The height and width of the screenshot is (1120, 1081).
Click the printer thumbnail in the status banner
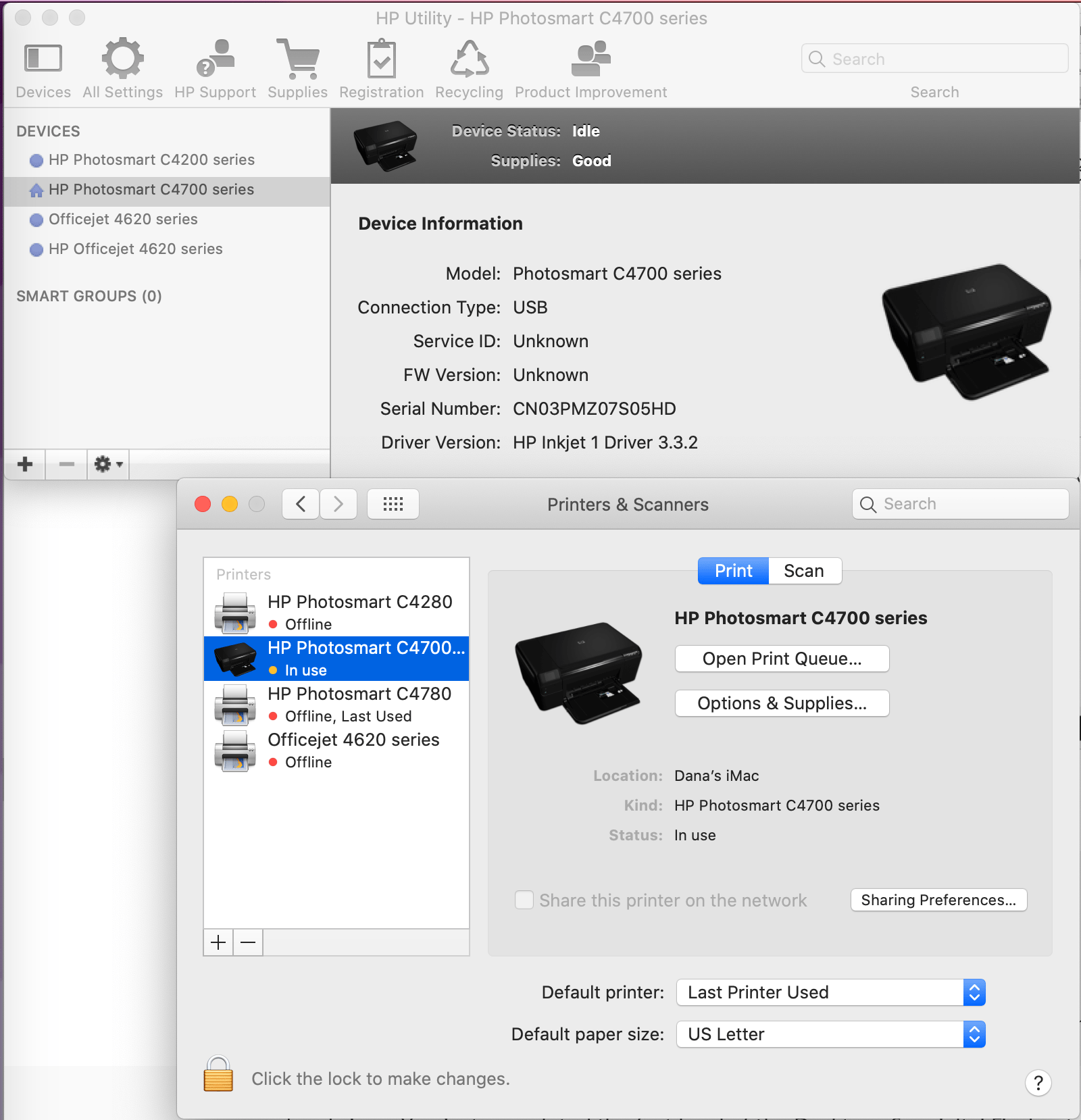point(385,145)
